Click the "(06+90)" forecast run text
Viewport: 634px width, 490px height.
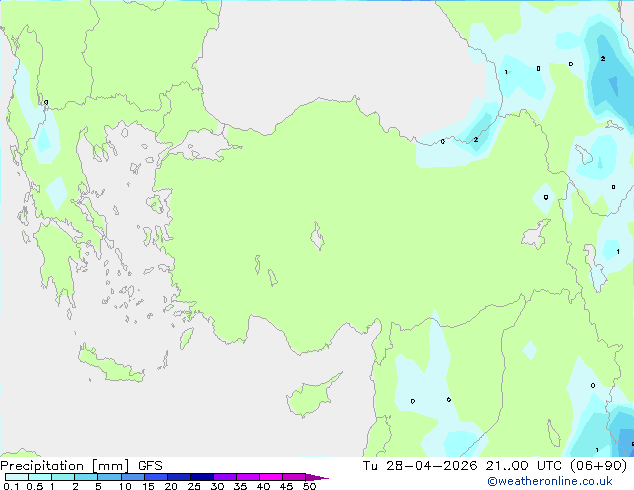(598, 465)
